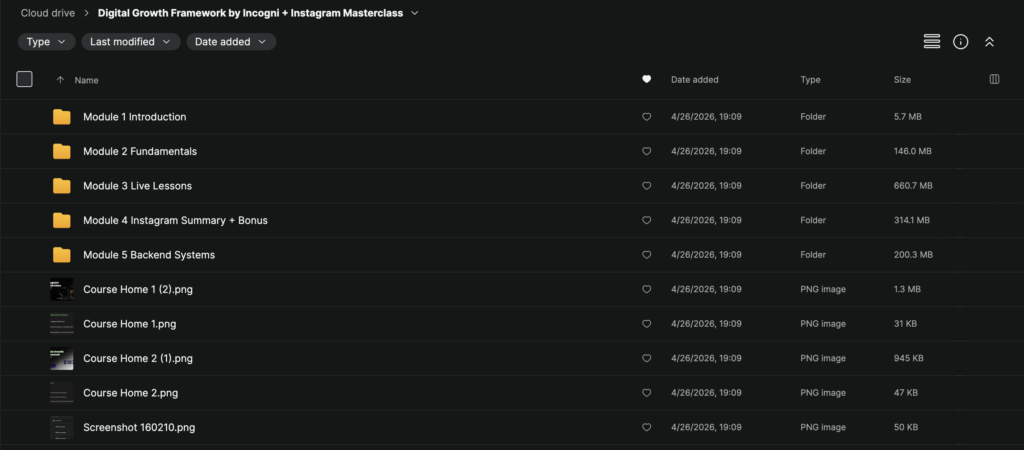This screenshot has height=450, width=1024.
Task: Switch to list view layout icon
Action: click(x=931, y=42)
